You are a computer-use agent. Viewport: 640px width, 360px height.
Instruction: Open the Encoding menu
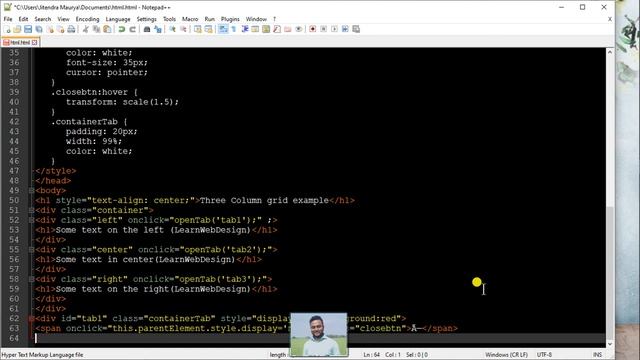(87, 19)
